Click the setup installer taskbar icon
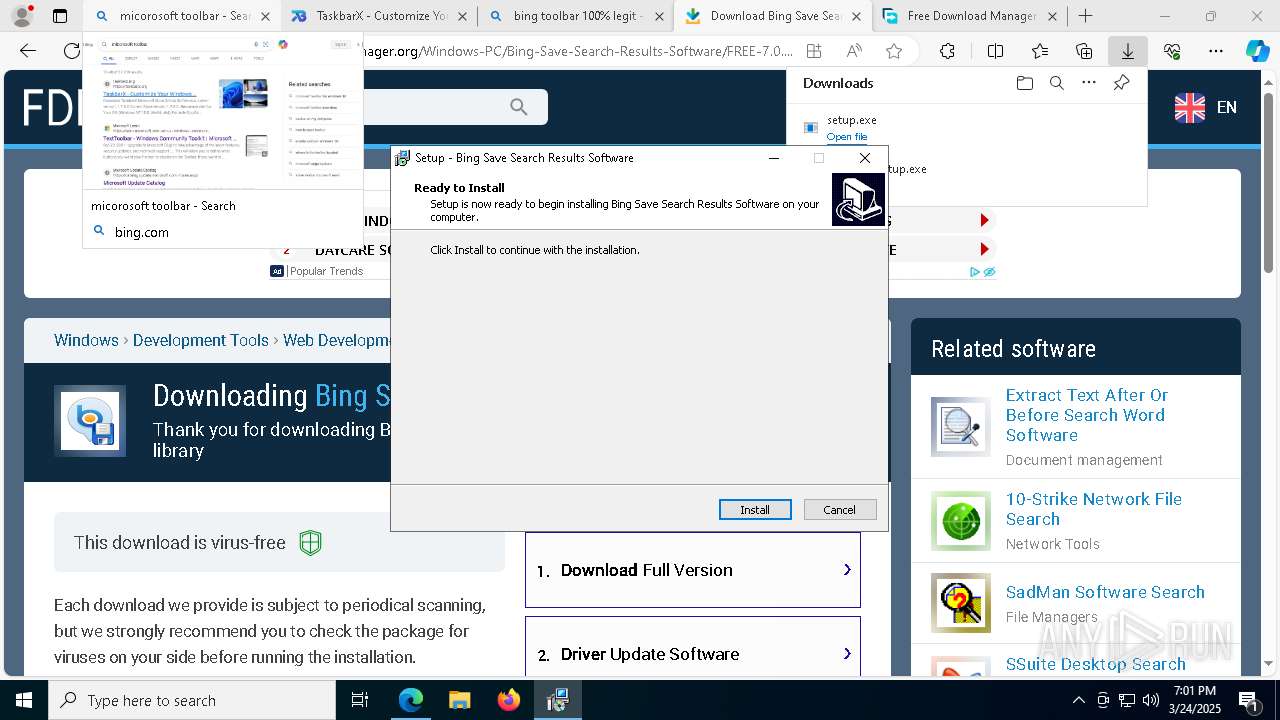Viewport: 1280px width, 720px height. click(x=557, y=700)
